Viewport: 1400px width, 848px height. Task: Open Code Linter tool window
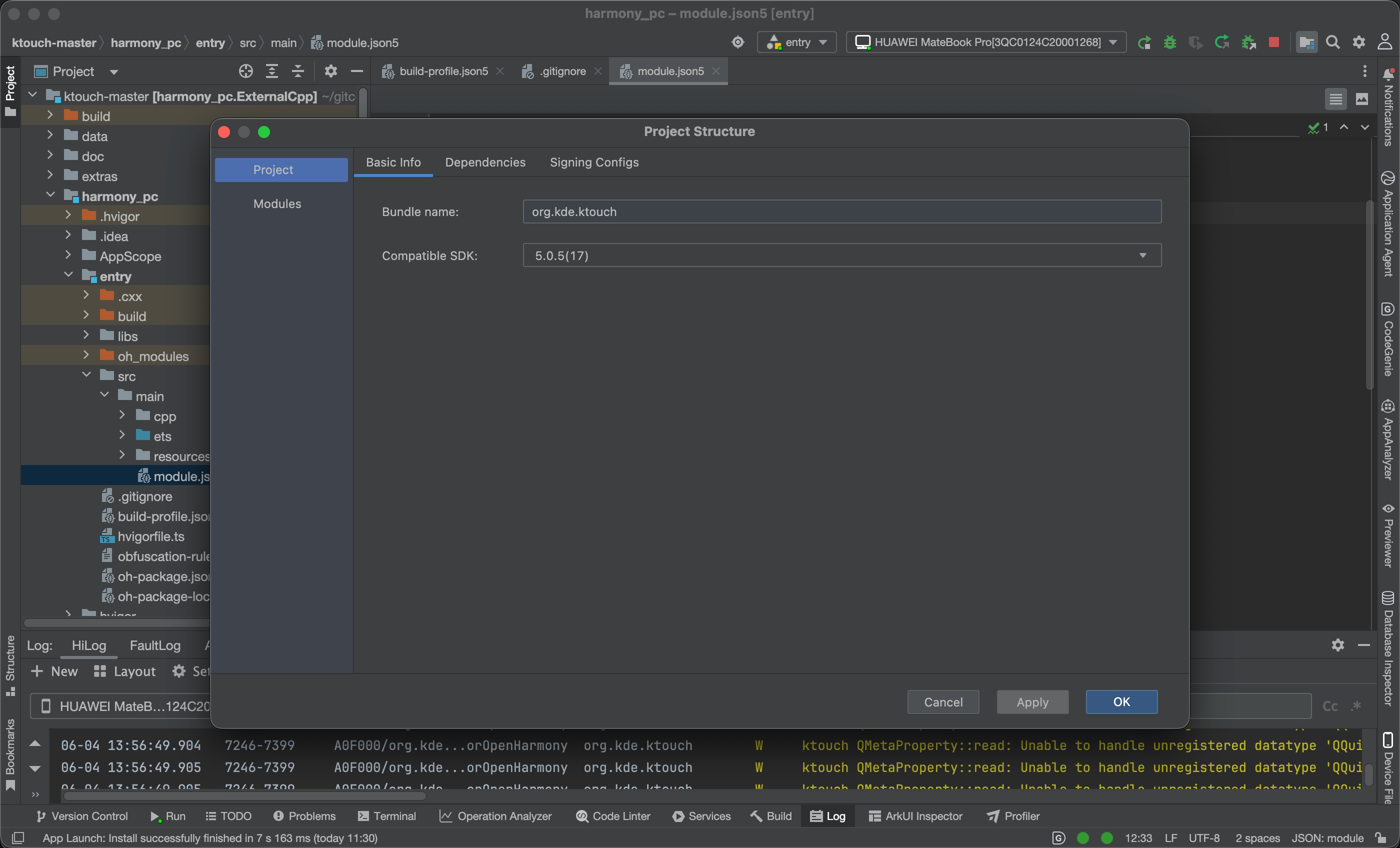(x=612, y=816)
